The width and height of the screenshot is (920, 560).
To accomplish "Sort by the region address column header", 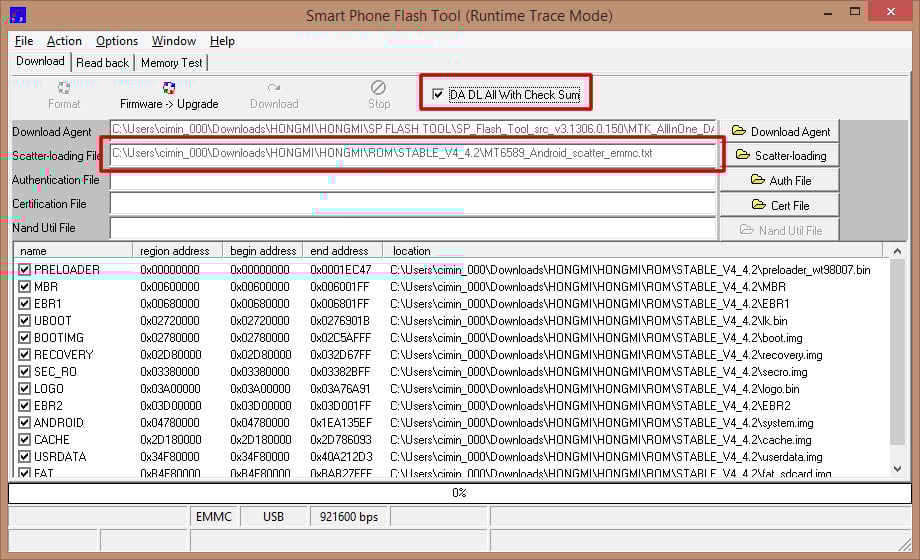I will [x=178, y=251].
